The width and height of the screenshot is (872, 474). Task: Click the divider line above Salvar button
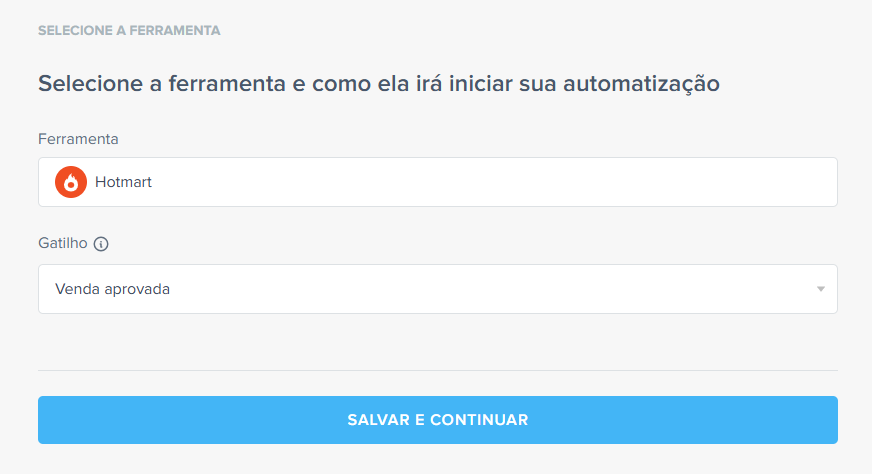[437, 370]
